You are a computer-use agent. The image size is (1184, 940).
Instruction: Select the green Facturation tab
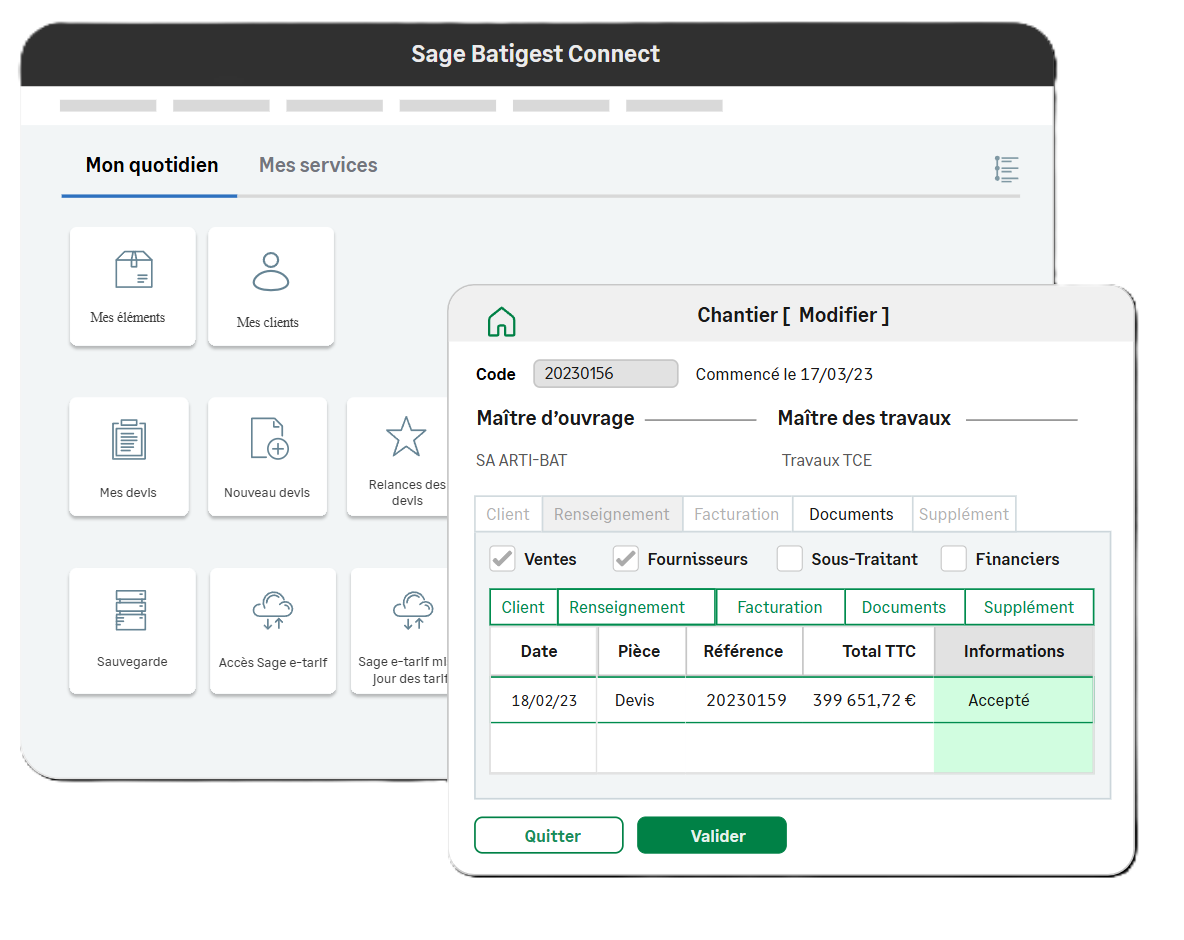click(779, 607)
